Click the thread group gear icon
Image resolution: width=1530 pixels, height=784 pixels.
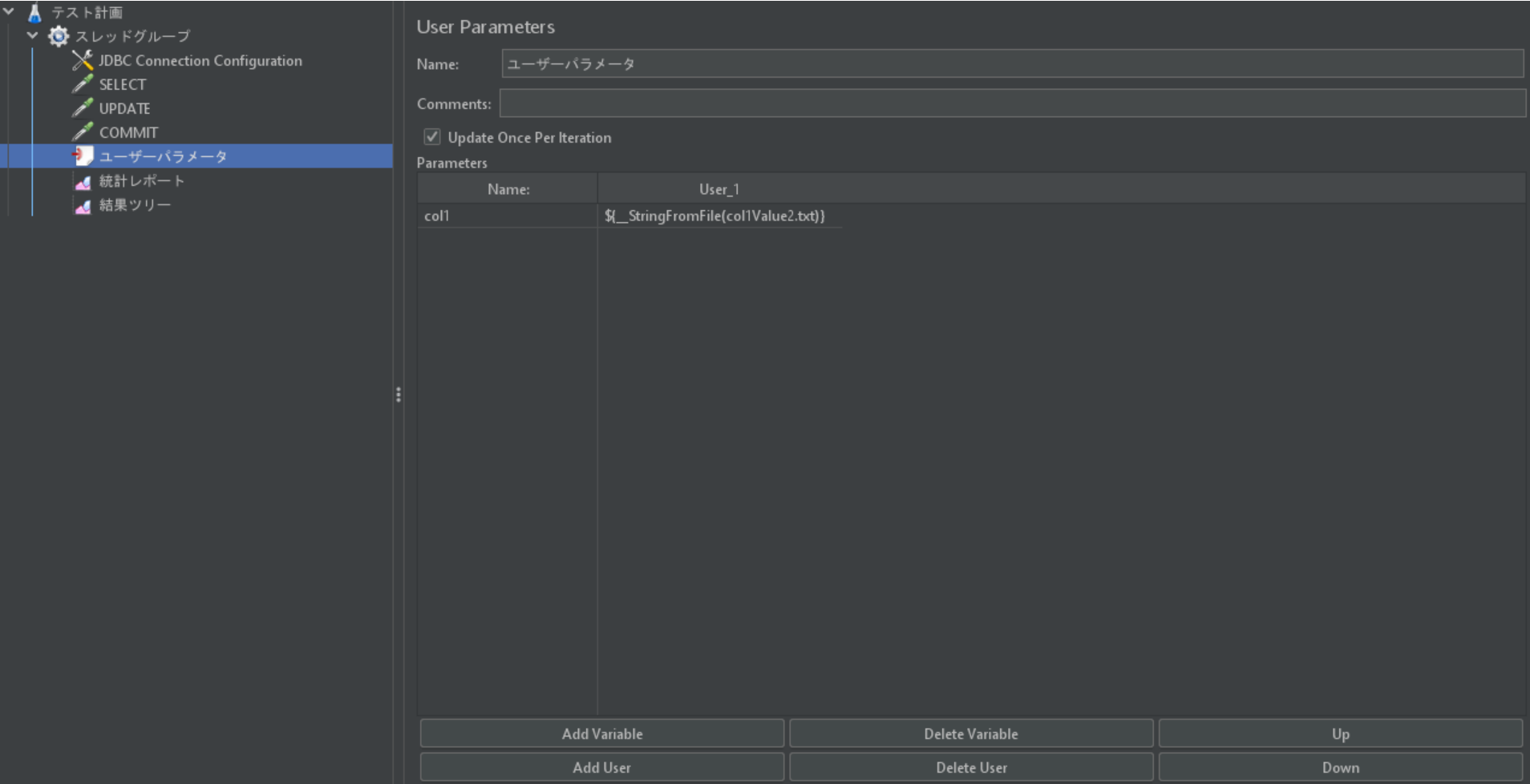(59, 36)
